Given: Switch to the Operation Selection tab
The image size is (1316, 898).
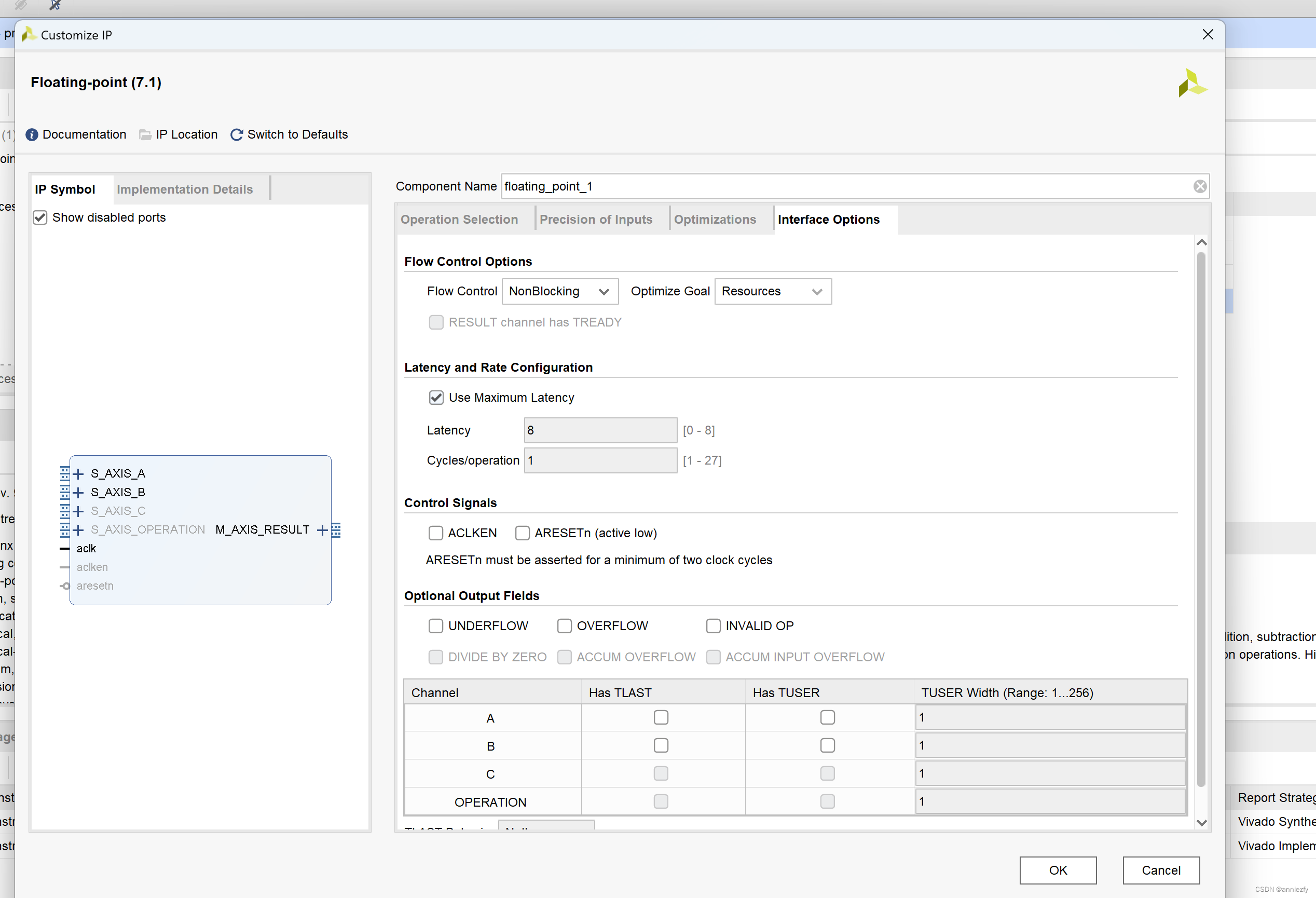Looking at the screenshot, I should click(459, 219).
